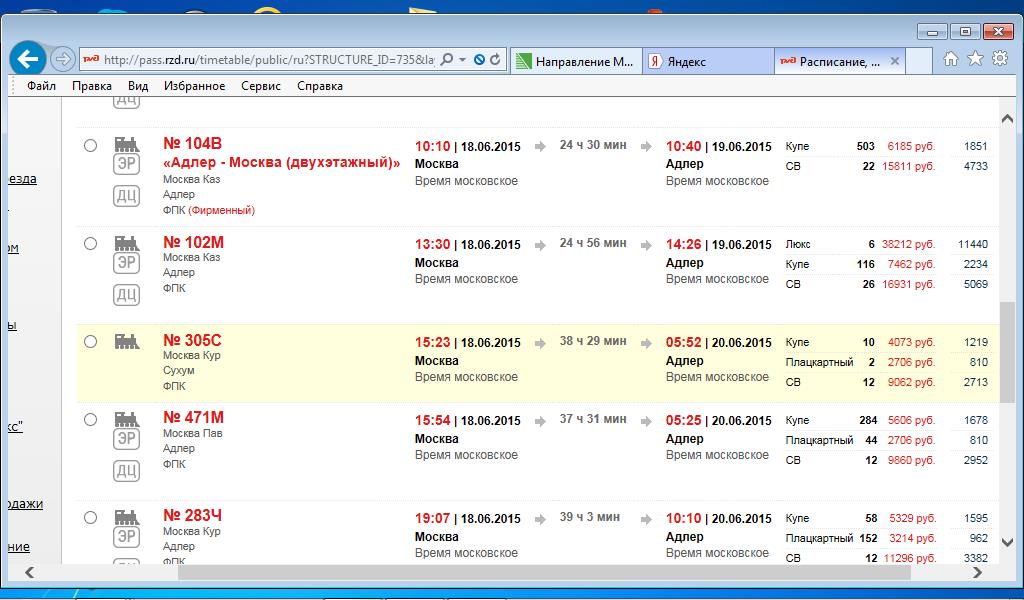Click the locomotive icon for train 305С
This screenshot has height=600, width=1024.
pyautogui.click(x=126, y=341)
